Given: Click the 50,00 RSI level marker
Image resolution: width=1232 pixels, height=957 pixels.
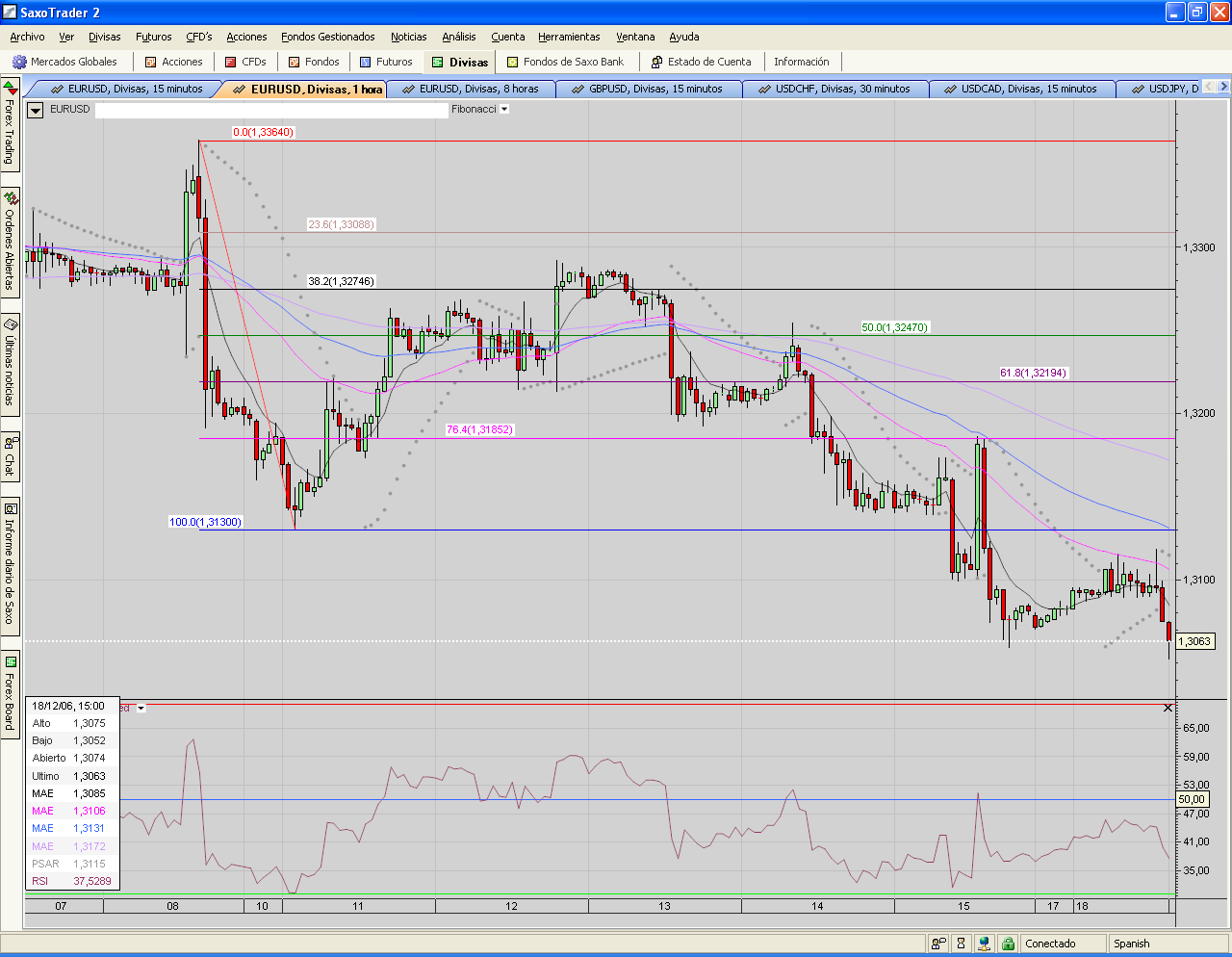Looking at the screenshot, I should (1192, 799).
